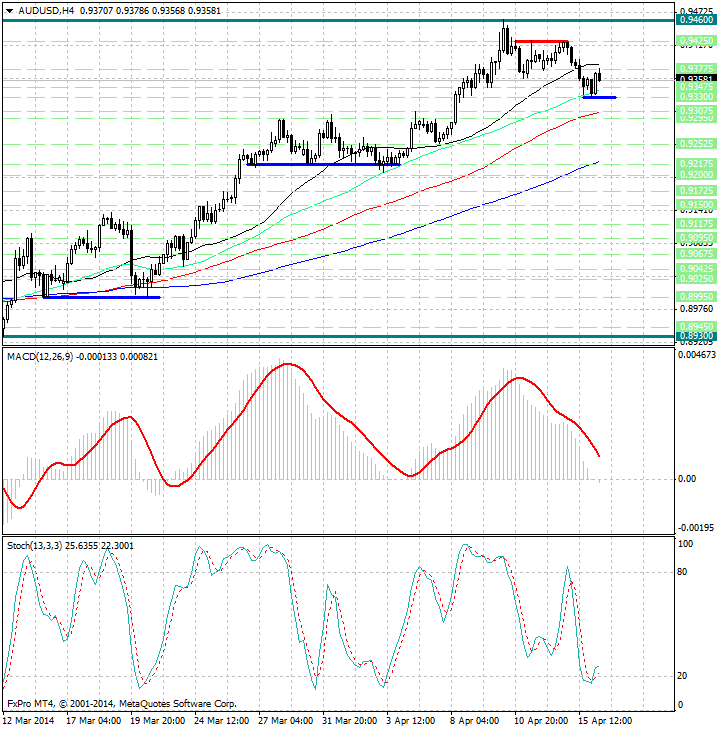Image resolution: width=717 pixels, height=729 pixels.
Task: Click the 15 Apr 12:00 time label
Action: 605,721
